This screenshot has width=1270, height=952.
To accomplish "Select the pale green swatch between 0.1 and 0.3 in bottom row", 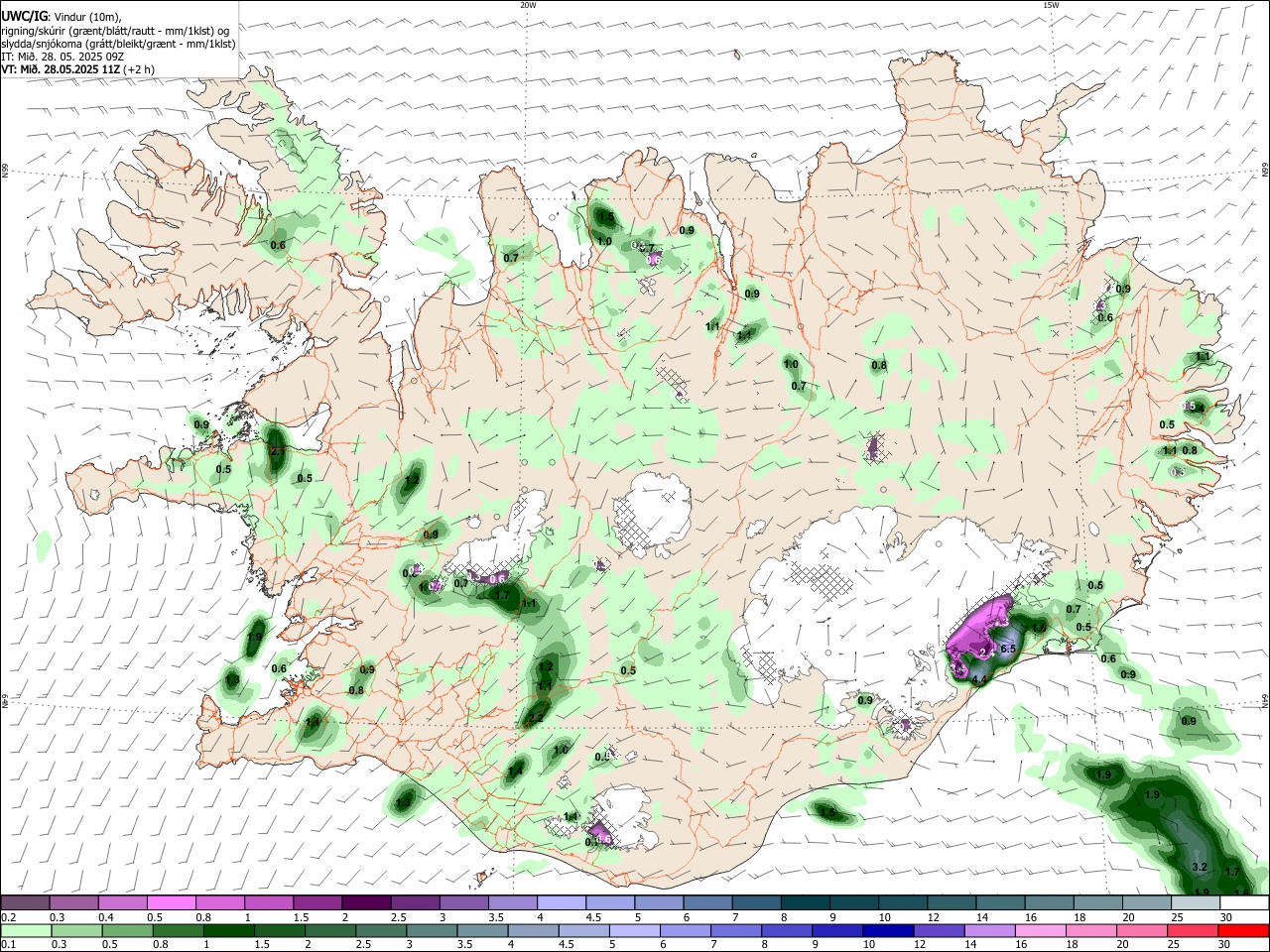I will point(25,931).
